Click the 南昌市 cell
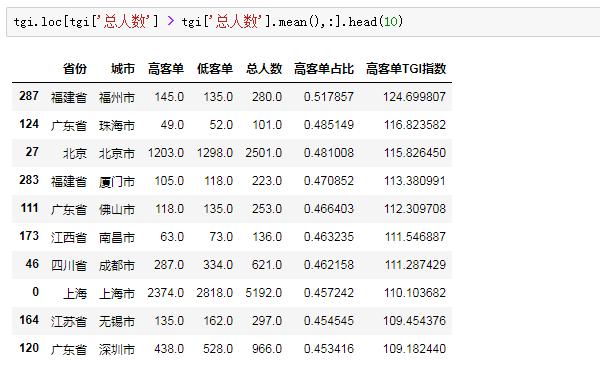 click(117, 237)
